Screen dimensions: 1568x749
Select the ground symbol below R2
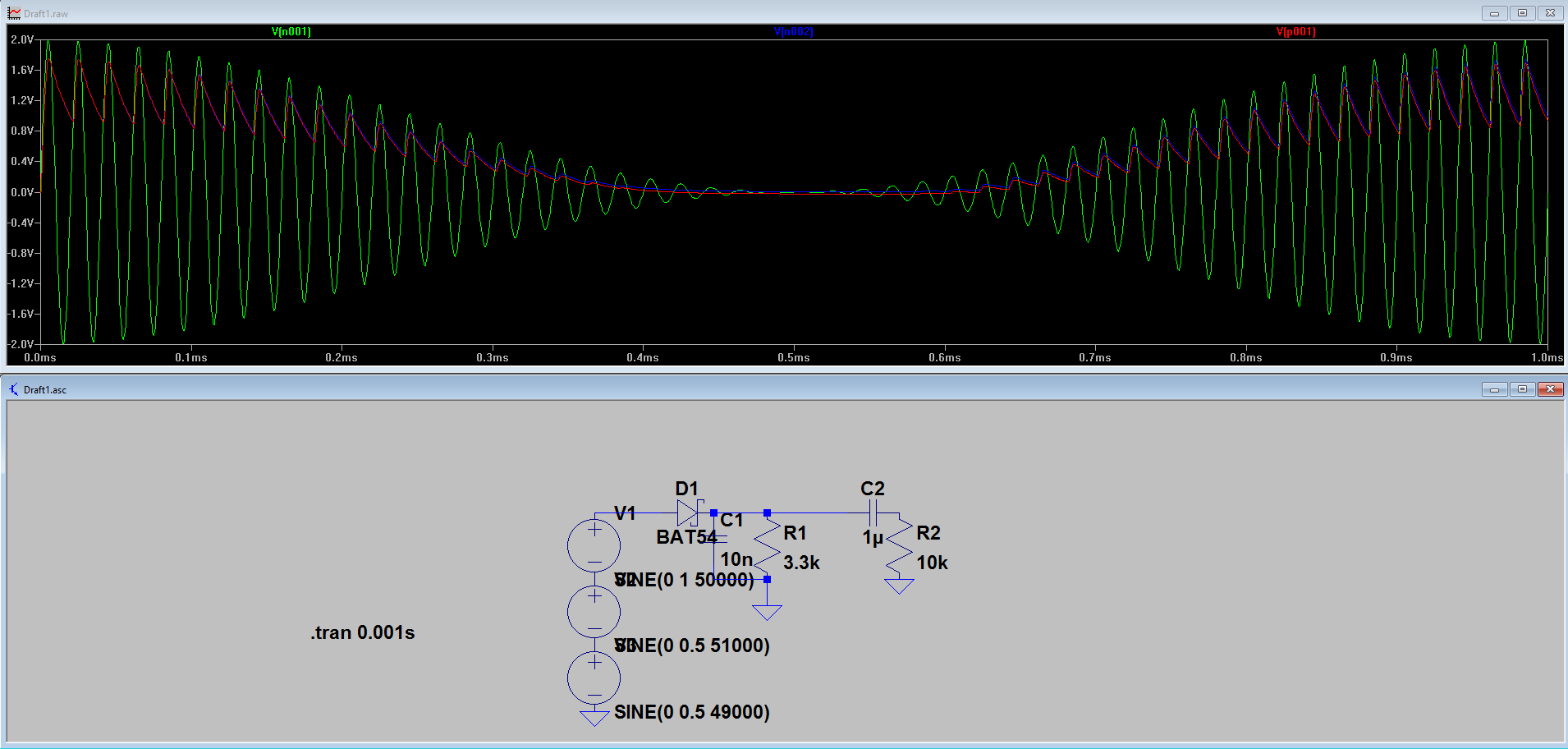pyautogui.click(x=899, y=586)
